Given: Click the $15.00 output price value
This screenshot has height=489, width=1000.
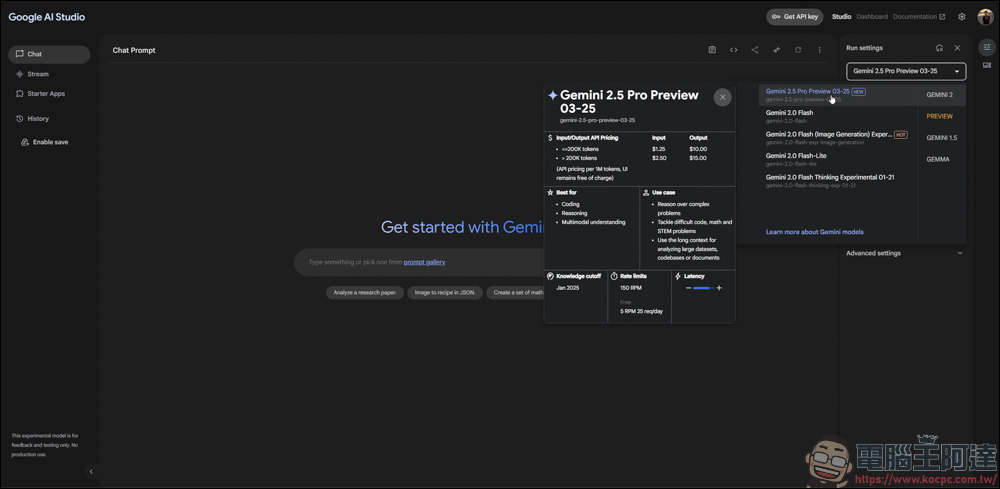Looking at the screenshot, I should click(x=698, y=157).
